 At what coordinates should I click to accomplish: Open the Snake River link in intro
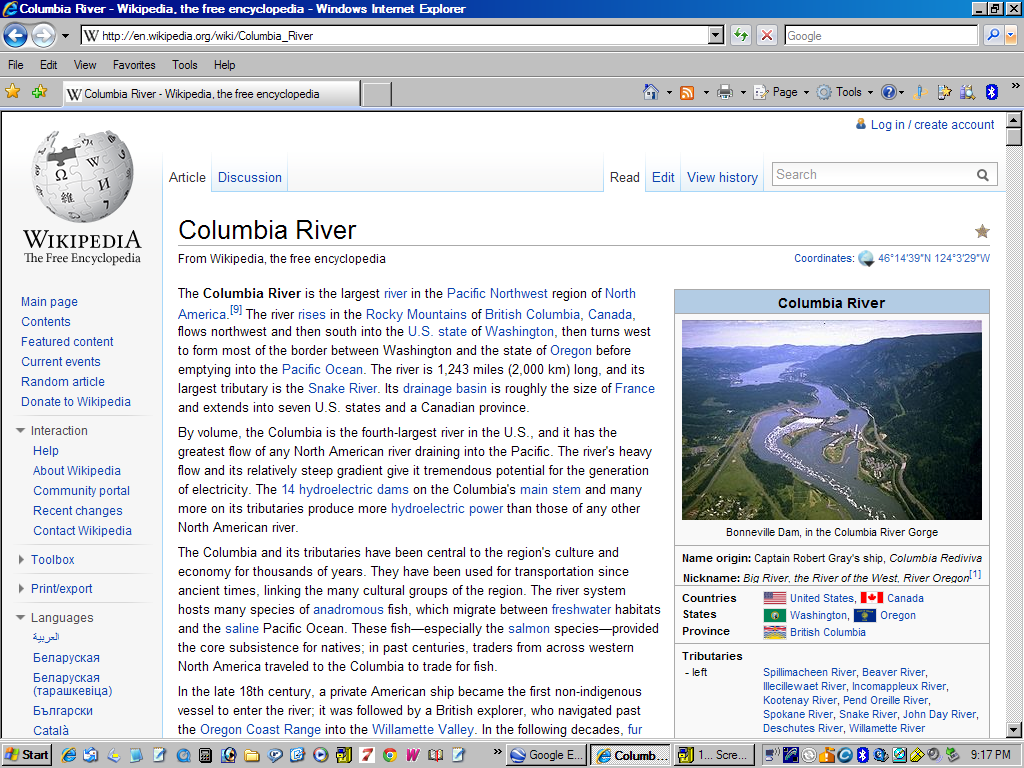coord(342,389)
